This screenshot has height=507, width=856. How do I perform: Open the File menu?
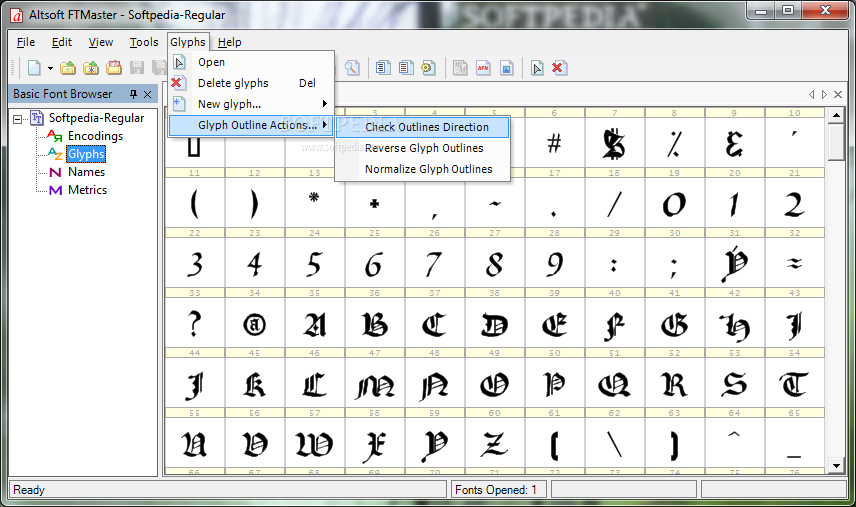tap(26, 42)
